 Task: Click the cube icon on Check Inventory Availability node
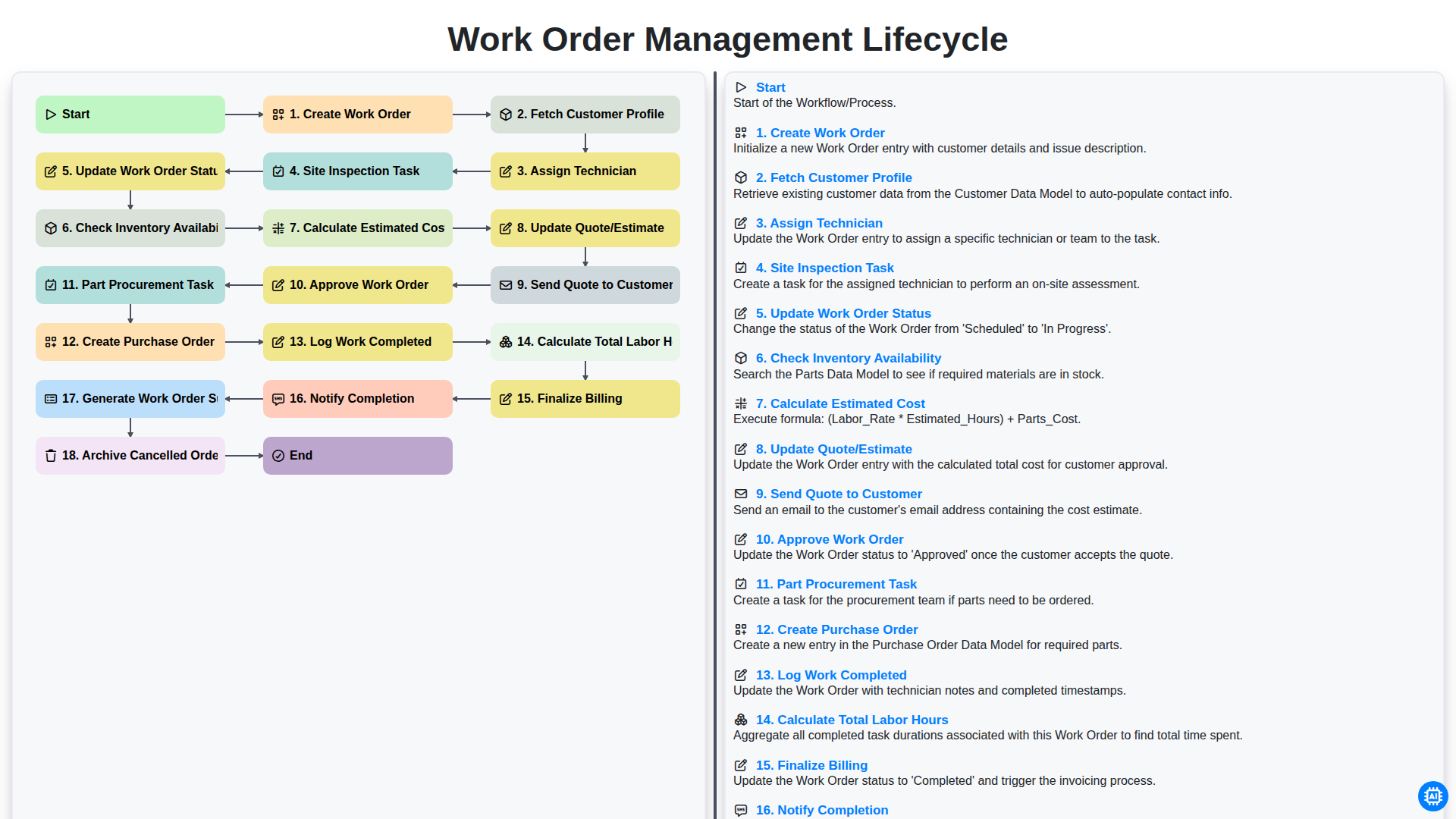(51, 228)
